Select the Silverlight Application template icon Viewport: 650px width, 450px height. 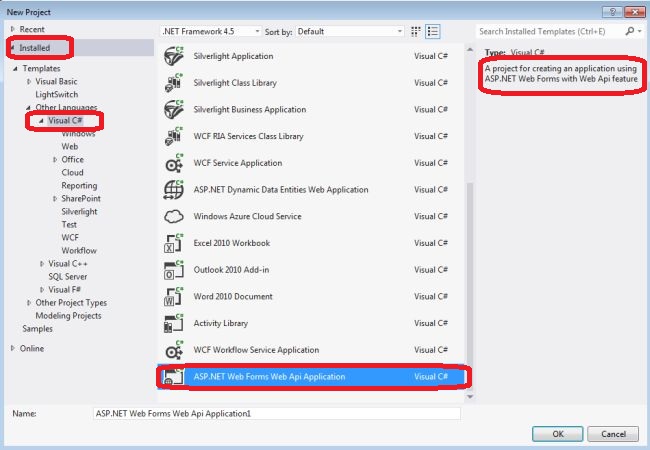click(x=174, y=56)
